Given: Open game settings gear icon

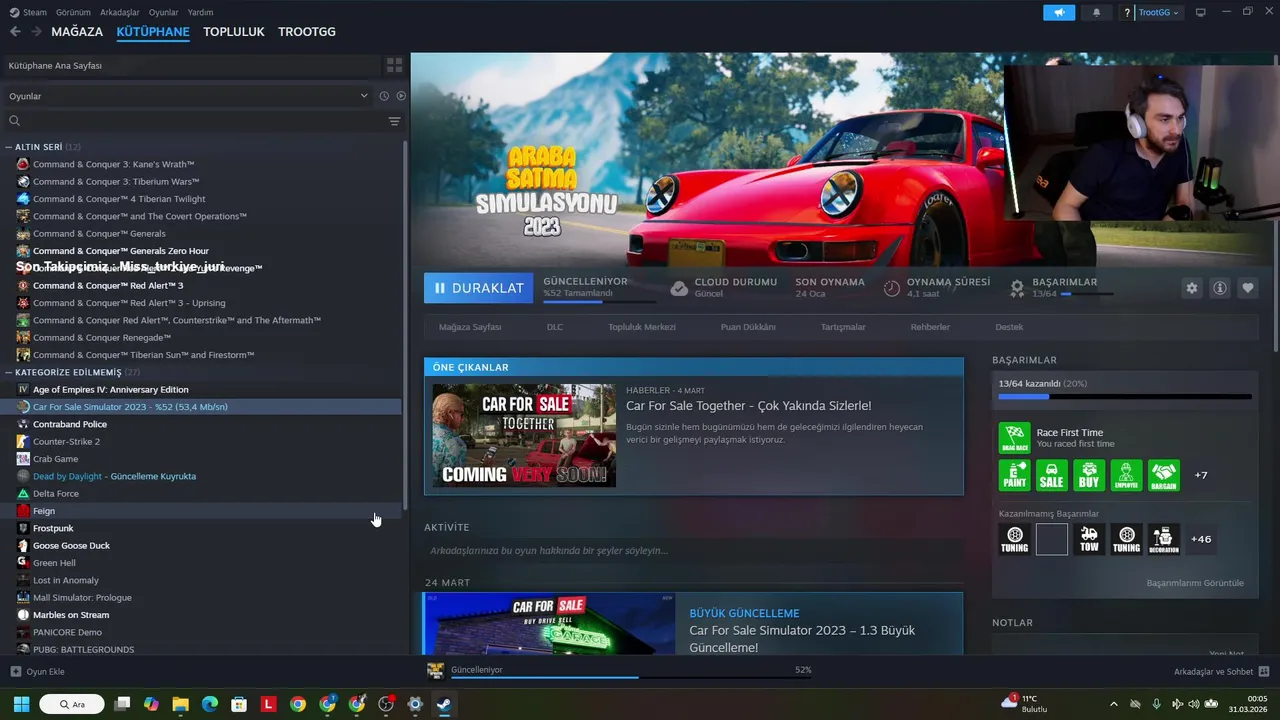Looking at the screenshot, I should tap(1191, 288).
